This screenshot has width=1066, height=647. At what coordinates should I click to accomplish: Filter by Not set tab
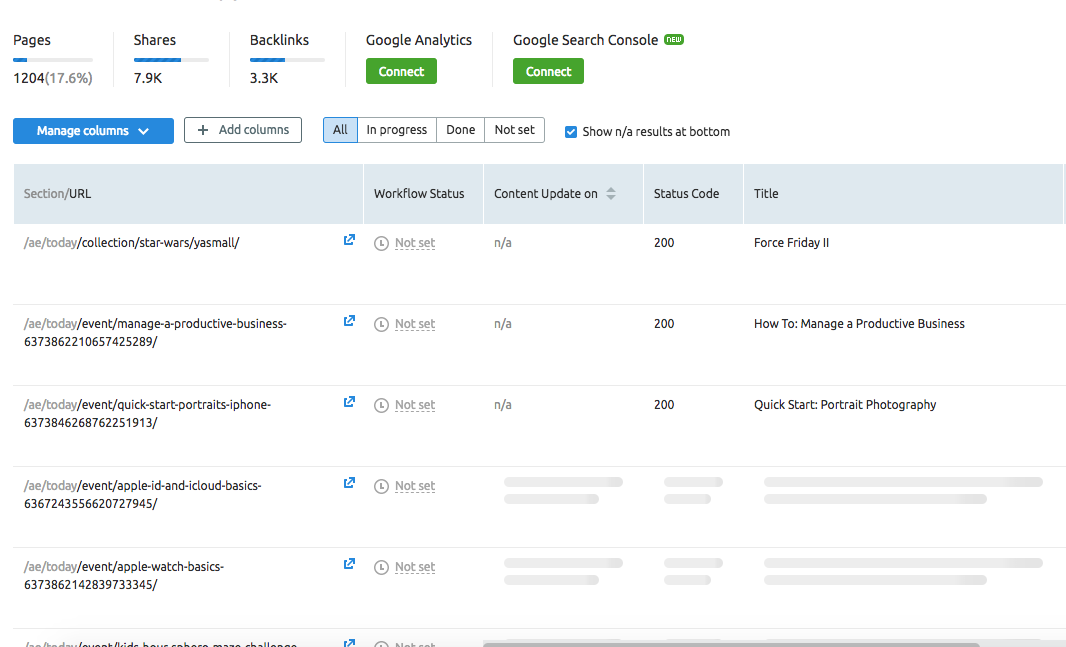point(515,130)
